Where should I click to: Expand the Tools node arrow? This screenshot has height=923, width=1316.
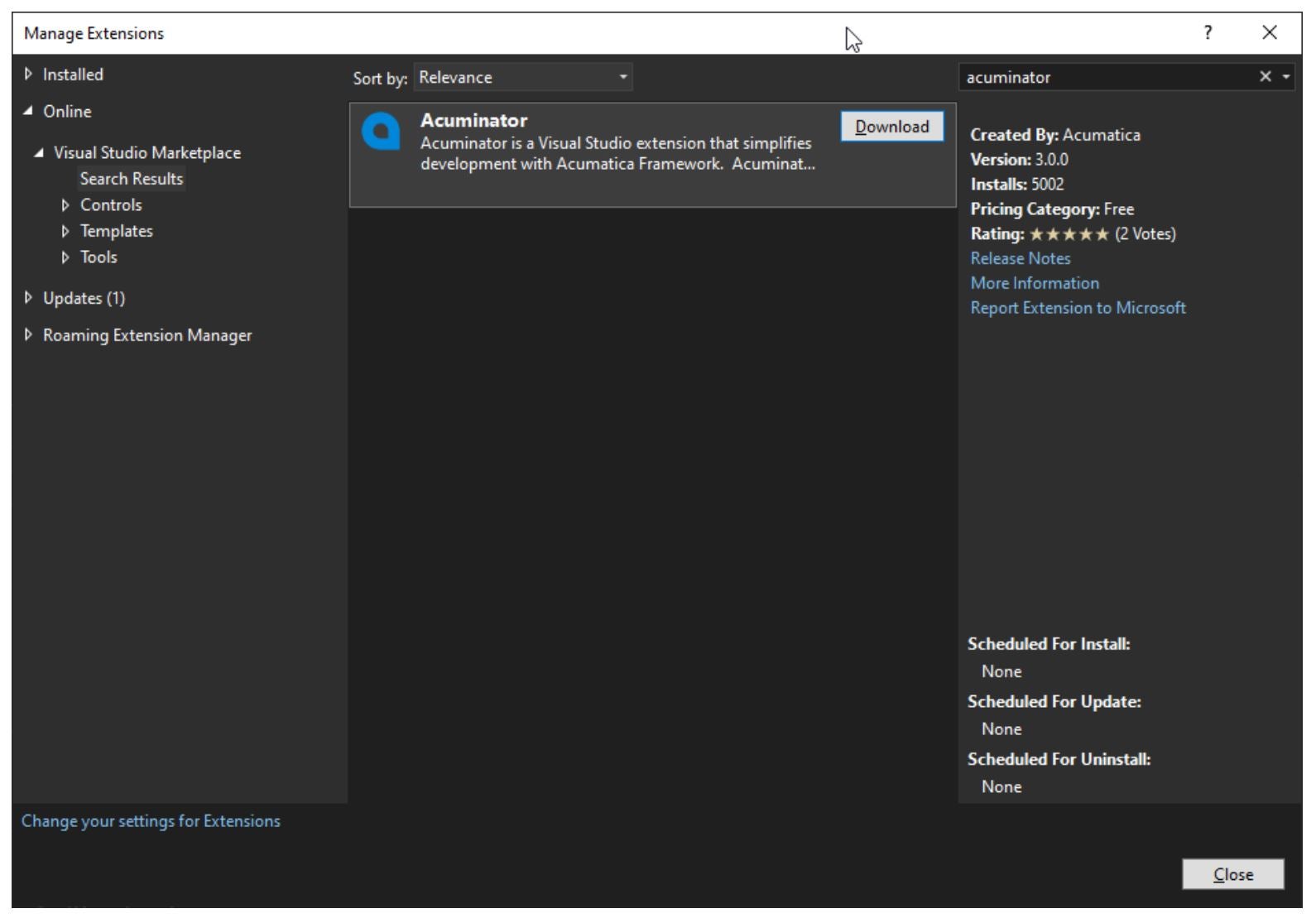(x=65, y=257)
